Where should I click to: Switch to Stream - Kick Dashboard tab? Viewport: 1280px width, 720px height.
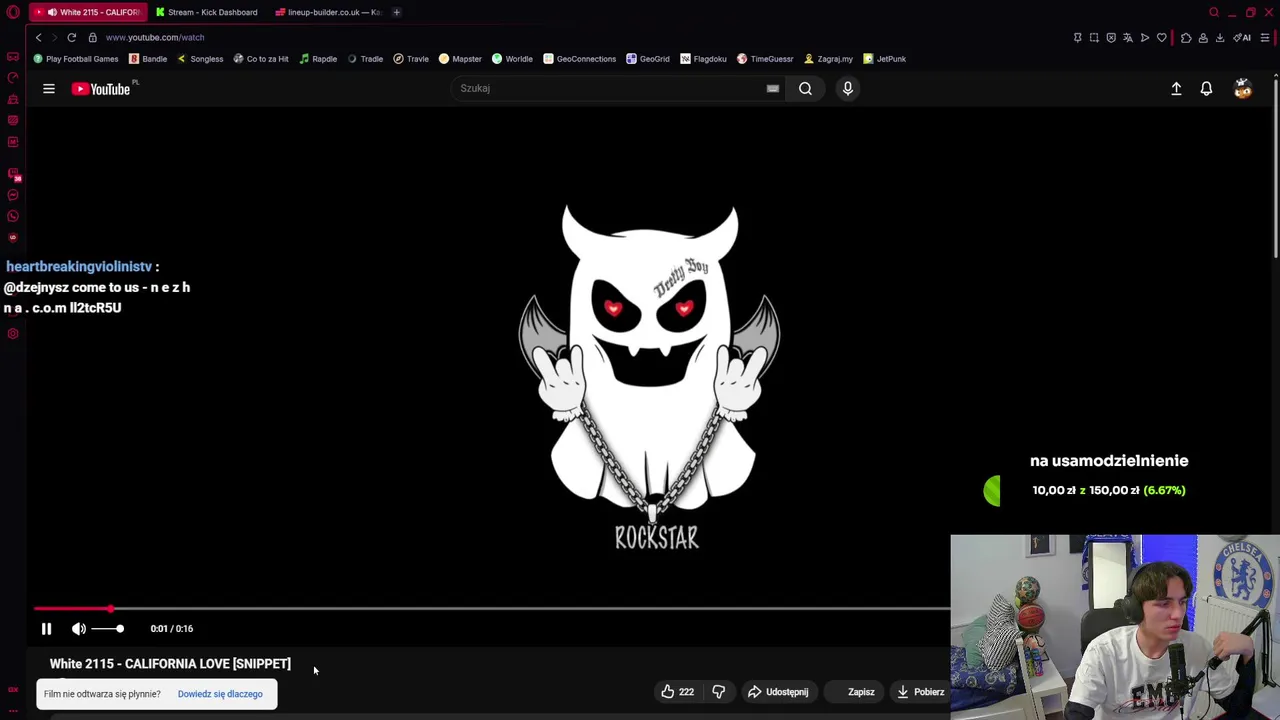click(x=207, y=12)
